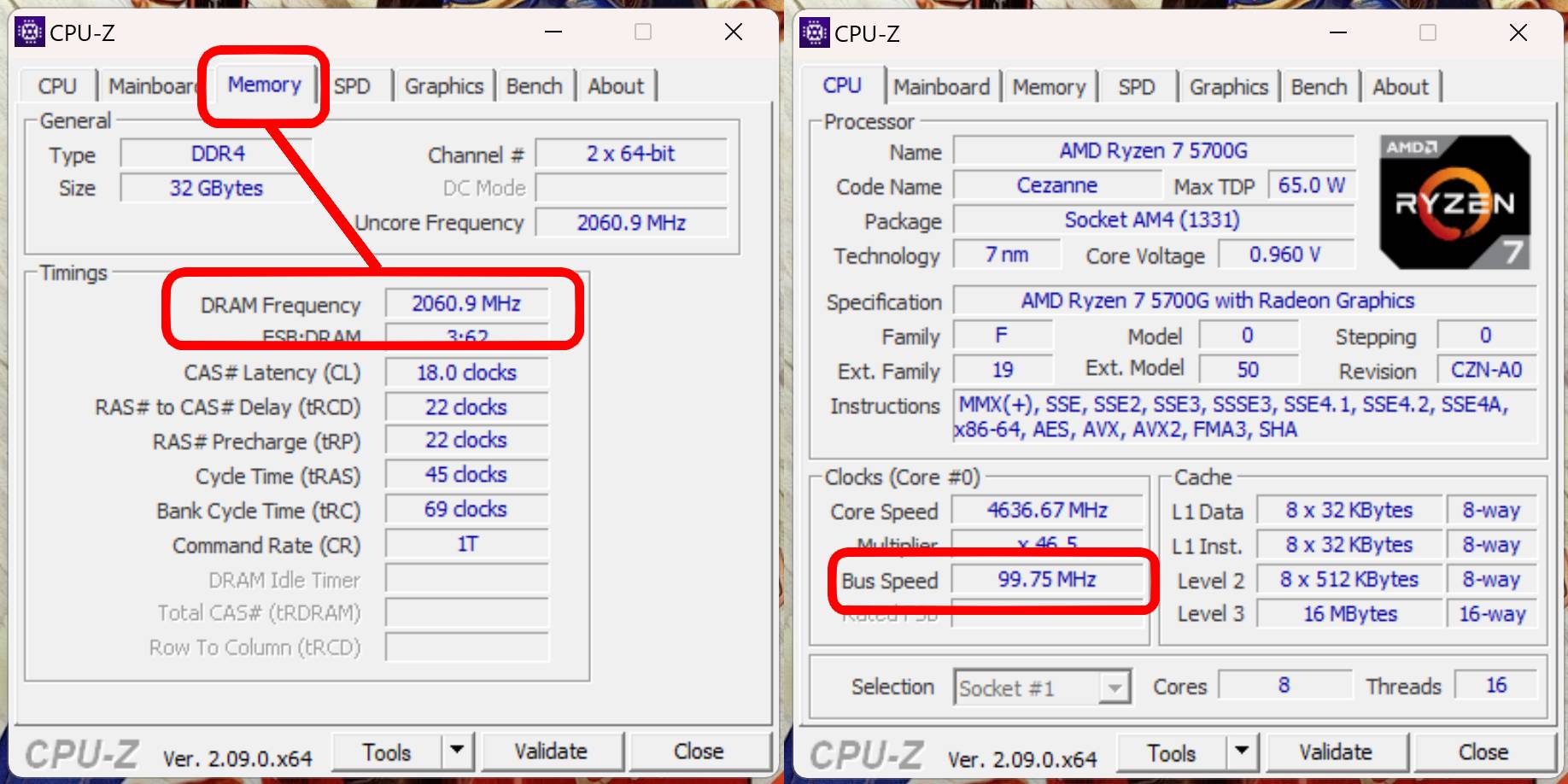Click Bus Speed value 99.75 MHz

1048,580
